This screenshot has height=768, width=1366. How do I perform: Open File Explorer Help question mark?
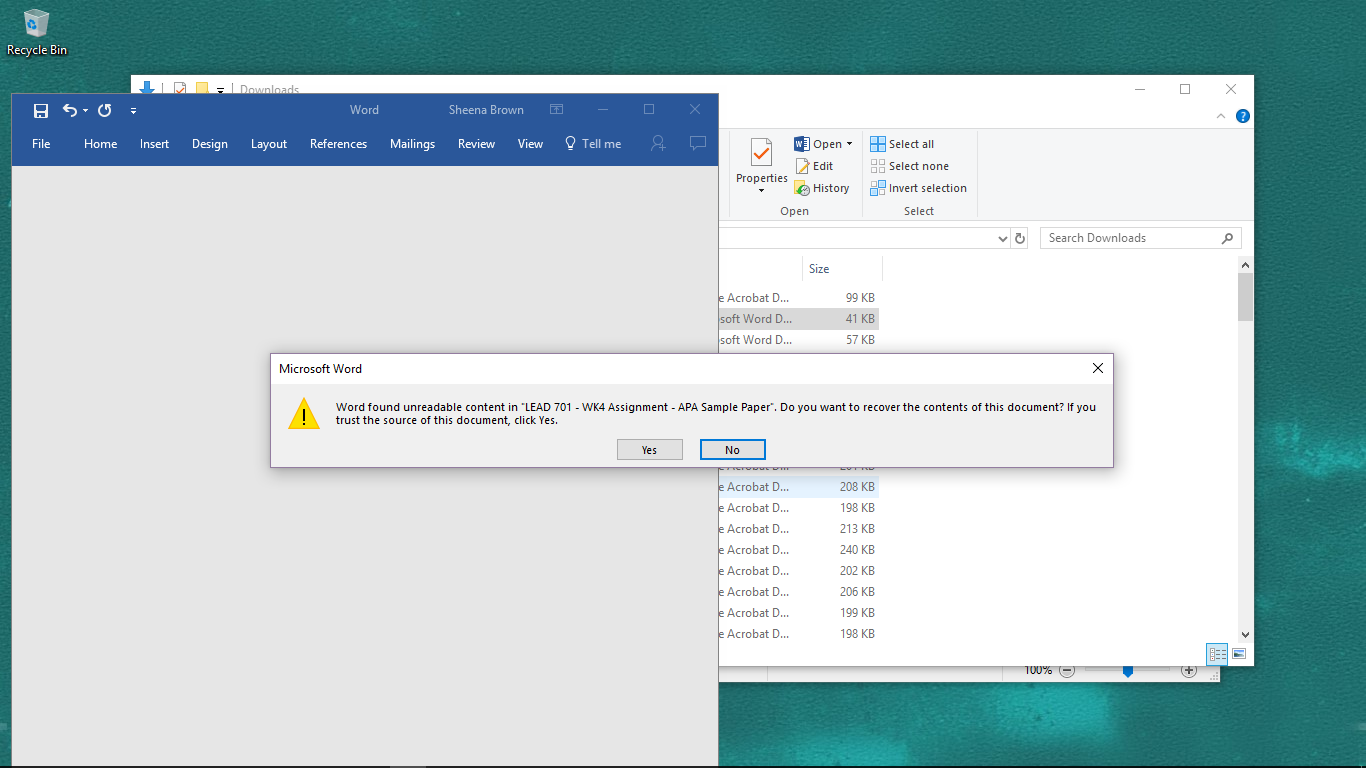[1242, 116]
